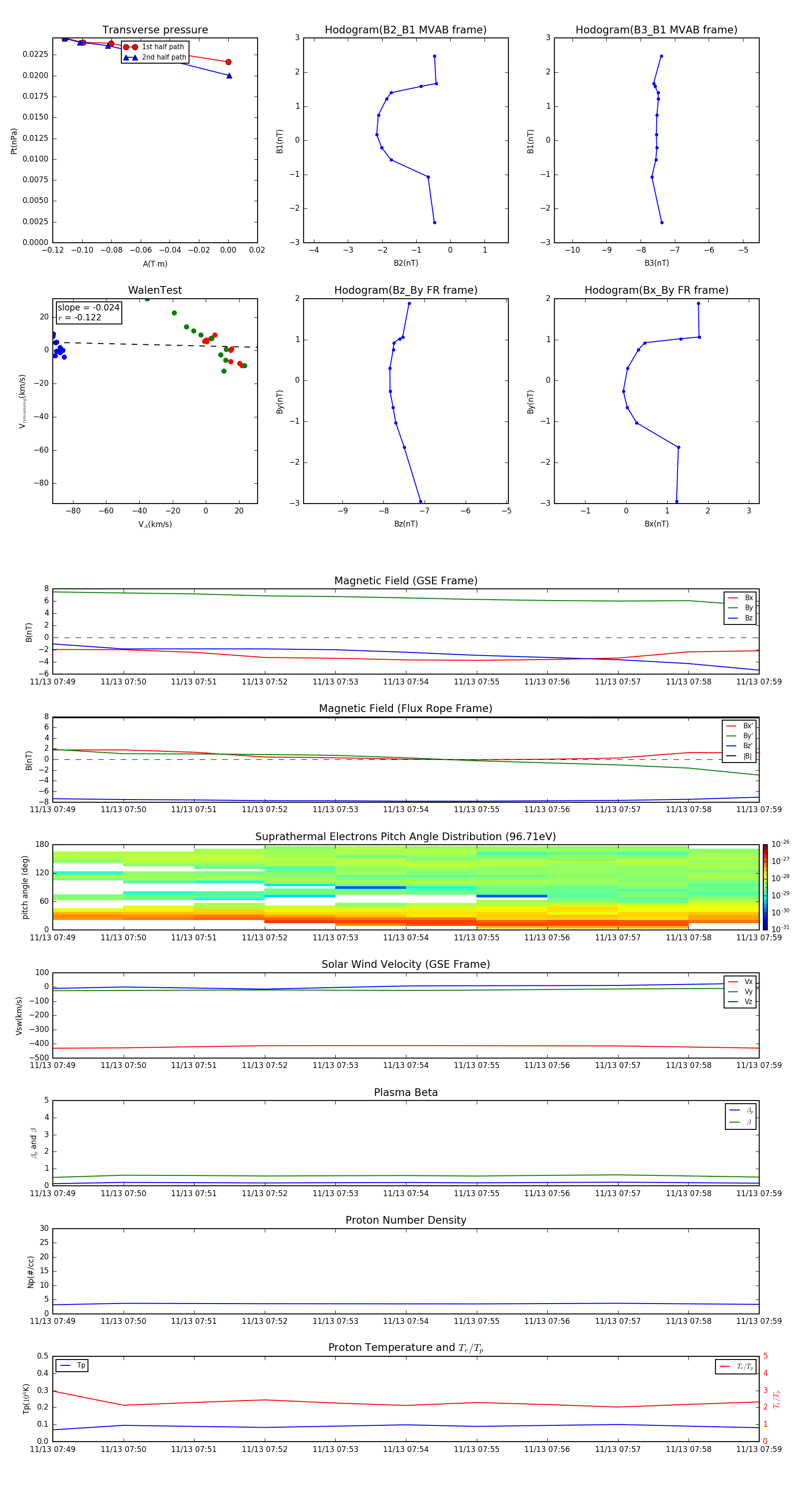Click Vy legend entry in Solar Wind panel
This screenshot has width=812, height=1489.
pyautogui.click(x=740, y=991)
